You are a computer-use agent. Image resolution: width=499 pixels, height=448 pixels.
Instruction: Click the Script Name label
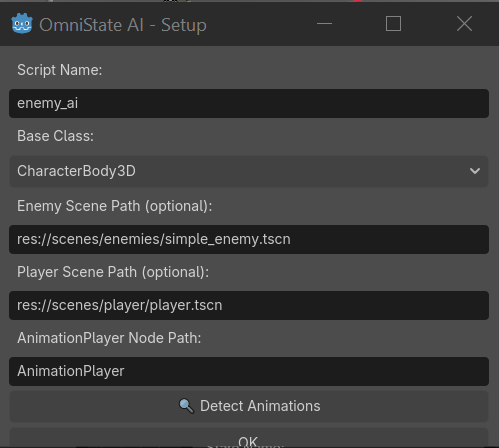60,70
